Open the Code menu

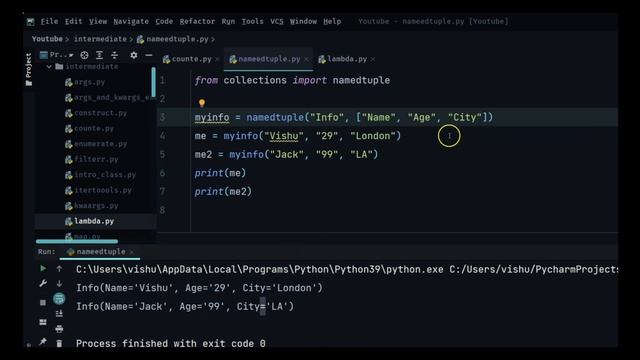click(x=164, y=22)
